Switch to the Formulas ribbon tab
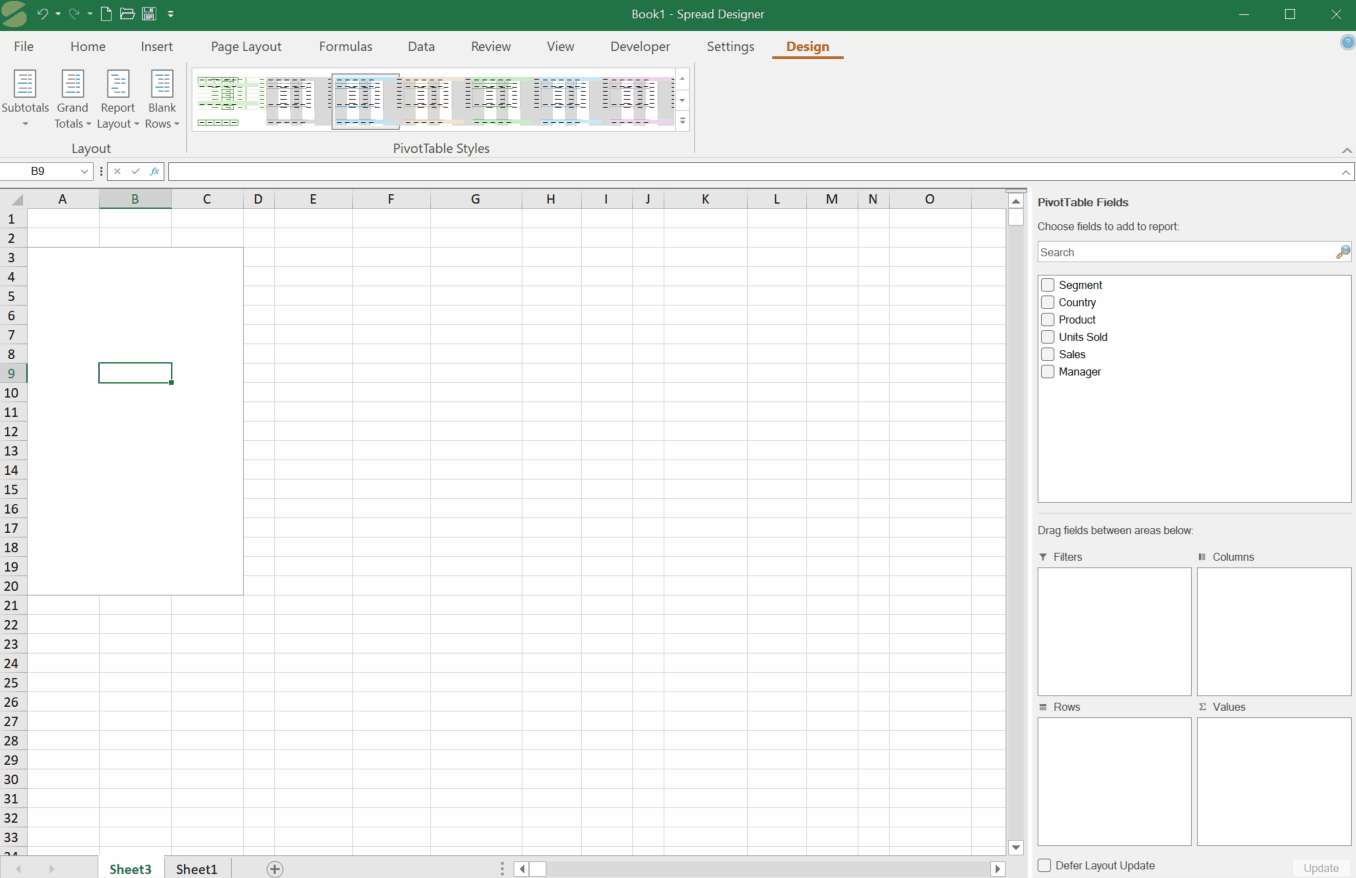 [345, 47]
